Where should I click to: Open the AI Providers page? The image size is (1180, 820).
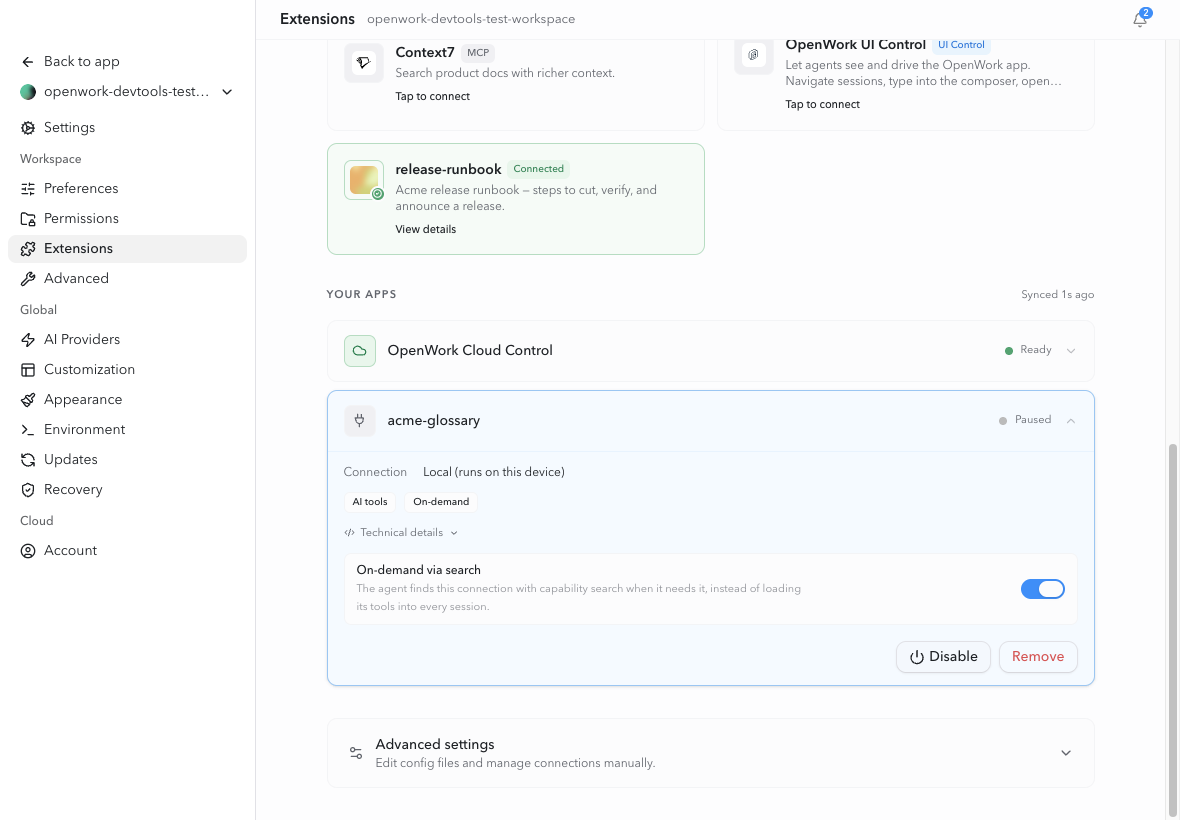pyautogui.click(x=127, y=340)
